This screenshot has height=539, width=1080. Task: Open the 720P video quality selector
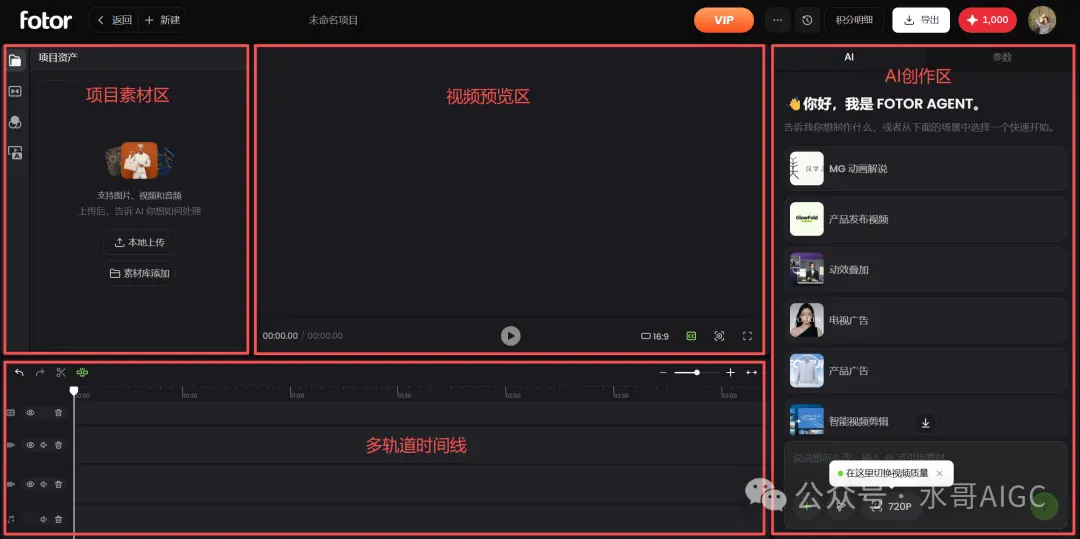click(x=891, y=507)
